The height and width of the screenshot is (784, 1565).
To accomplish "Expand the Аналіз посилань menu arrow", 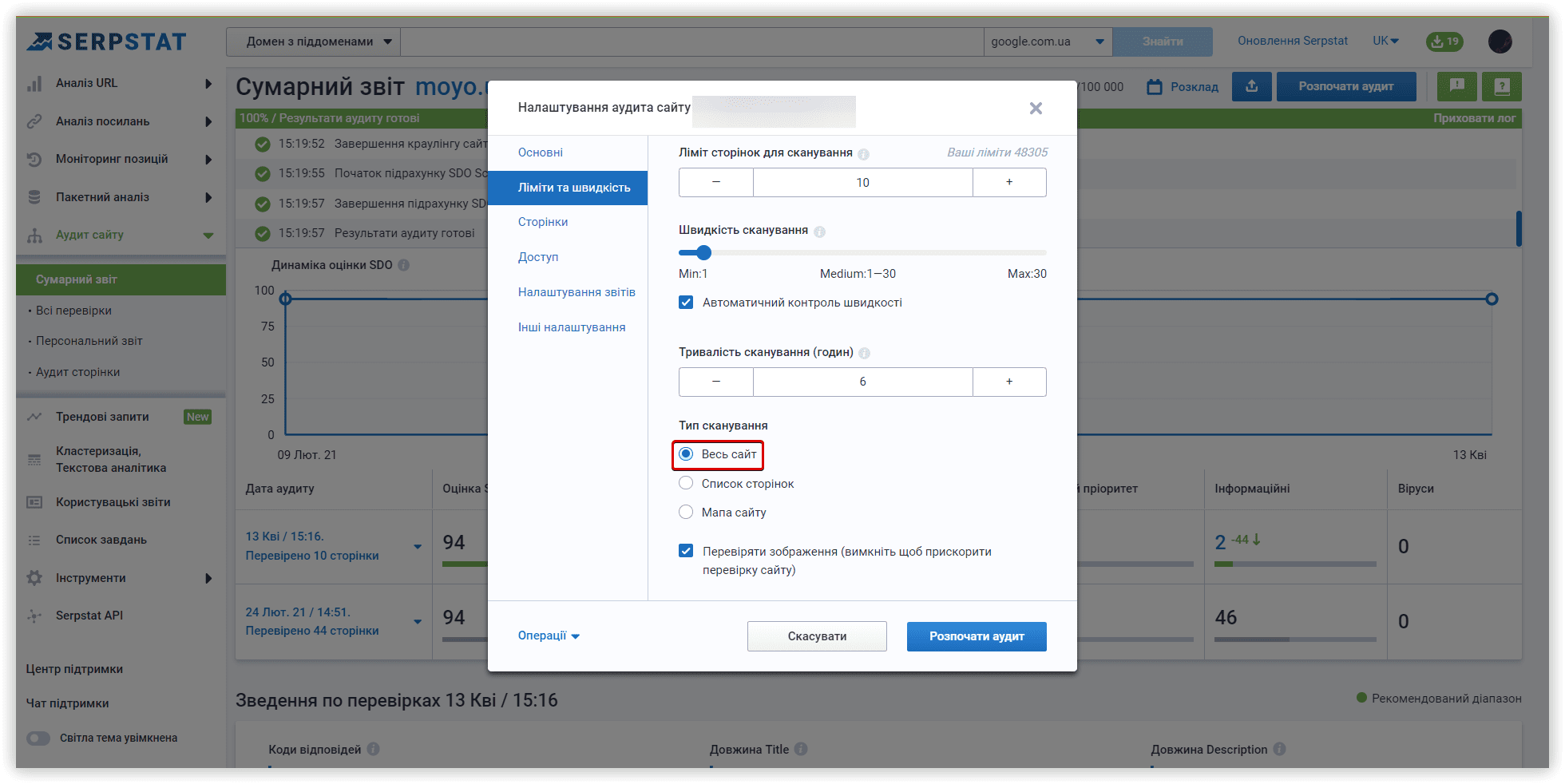I will 208,121.
